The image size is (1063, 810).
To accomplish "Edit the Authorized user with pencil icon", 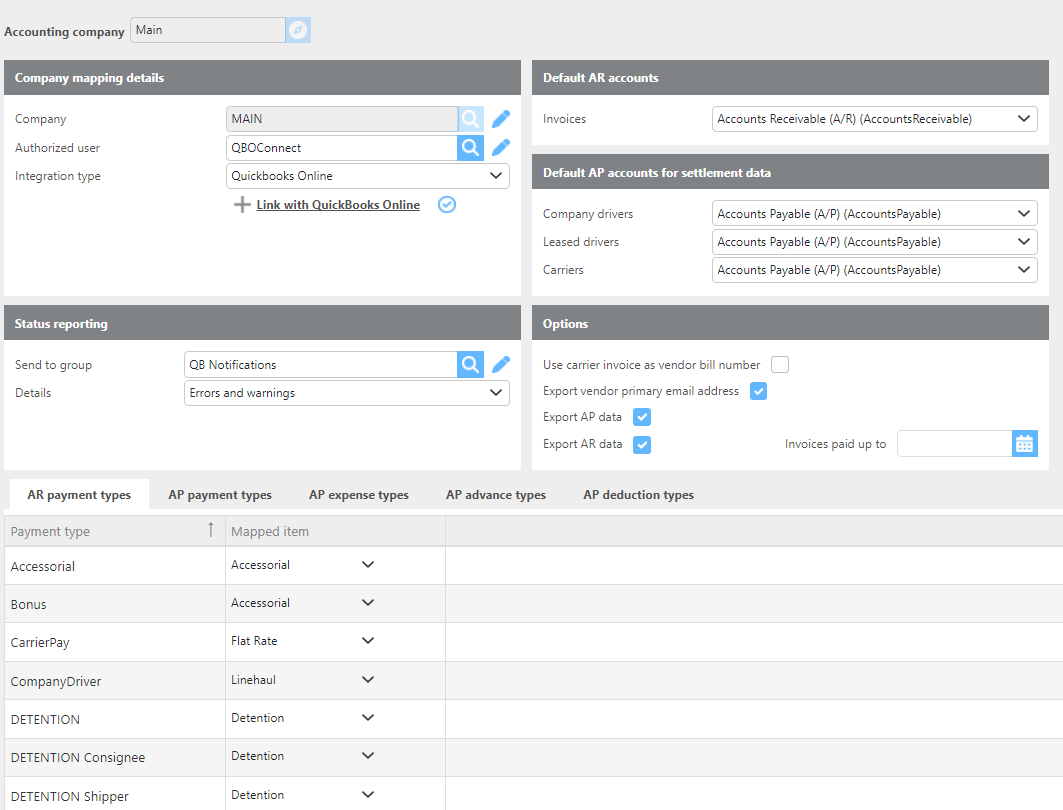I will point(501,148).
